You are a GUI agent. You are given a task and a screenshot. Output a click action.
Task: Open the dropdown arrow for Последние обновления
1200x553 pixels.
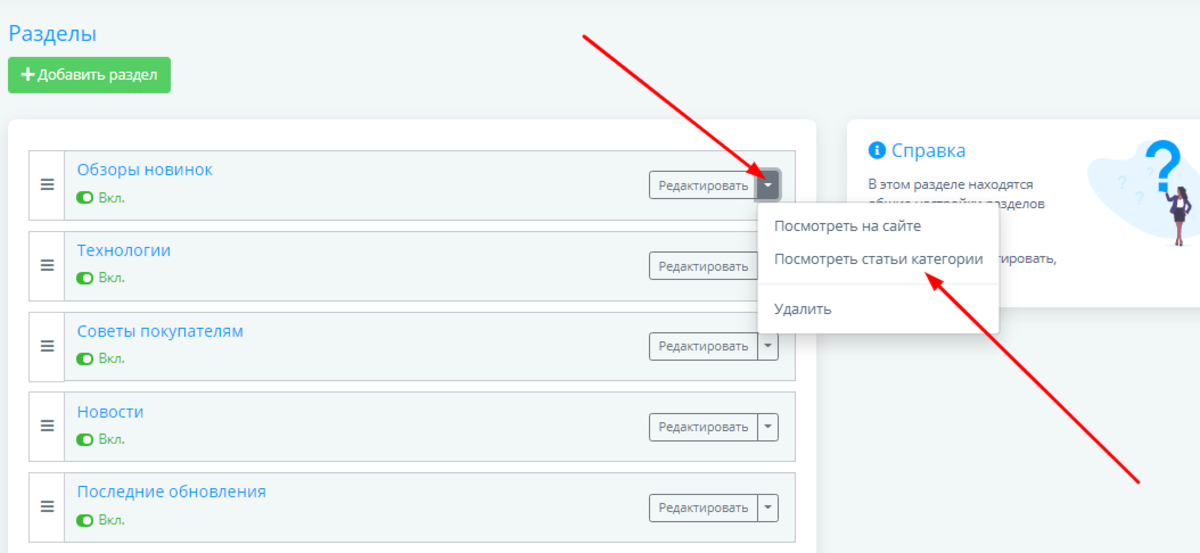(x=768, y=508)
